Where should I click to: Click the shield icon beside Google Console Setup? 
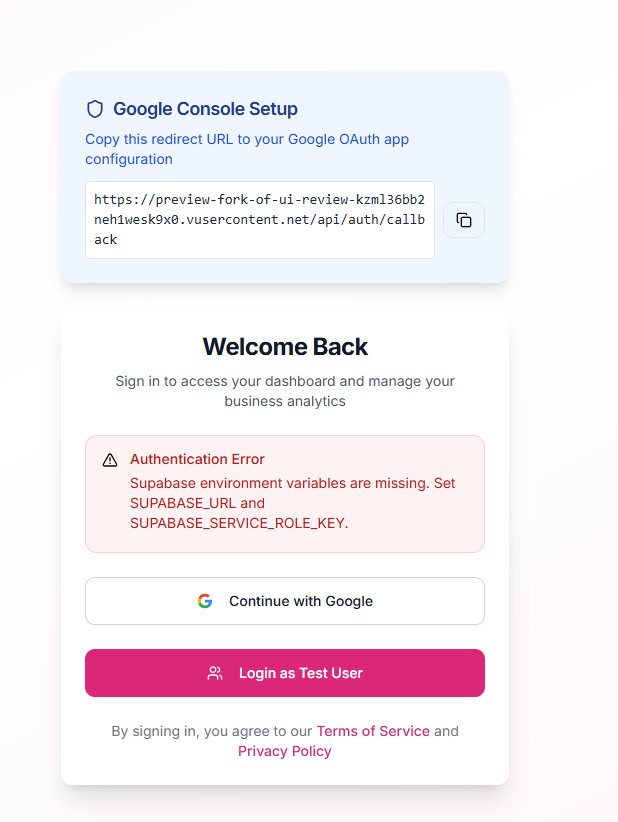tap(95, 109)
